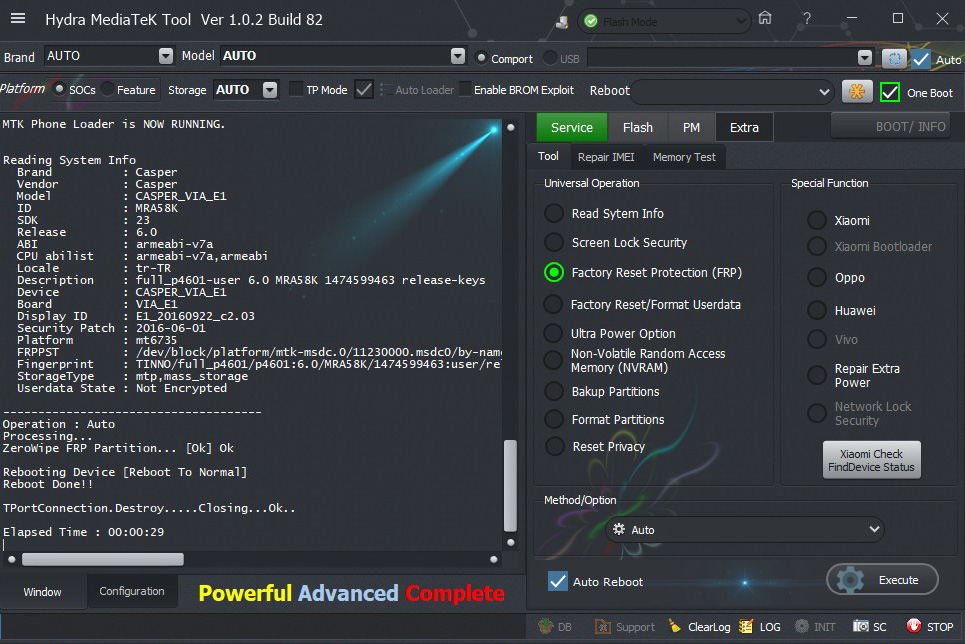This screenshot has width=965, height=644.
Task: Open the Memory Test sub-tab
Action: (x=684, y=157)
